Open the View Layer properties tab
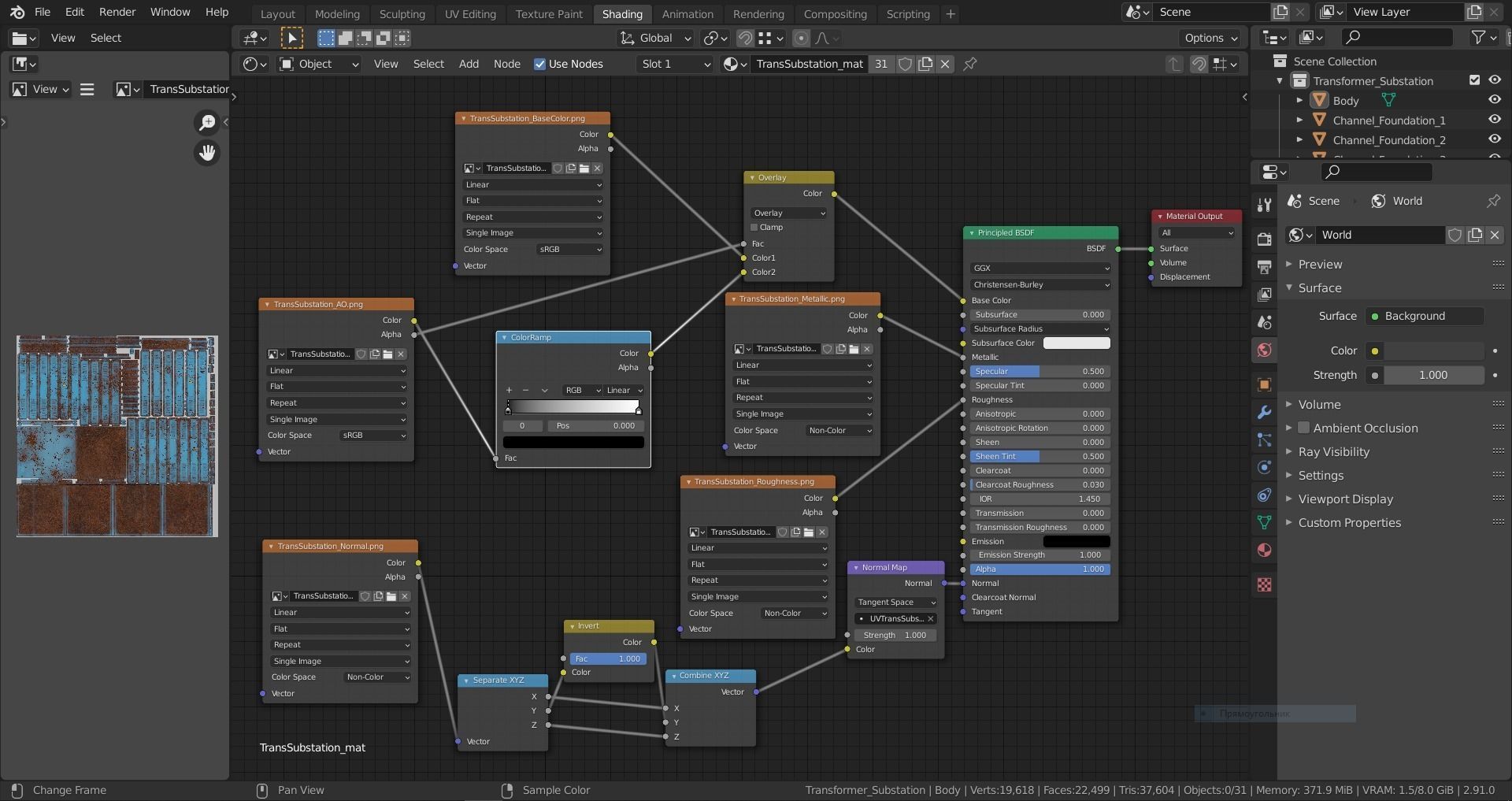This screenshot has height=801, width=1512. tap(1264, 295)
